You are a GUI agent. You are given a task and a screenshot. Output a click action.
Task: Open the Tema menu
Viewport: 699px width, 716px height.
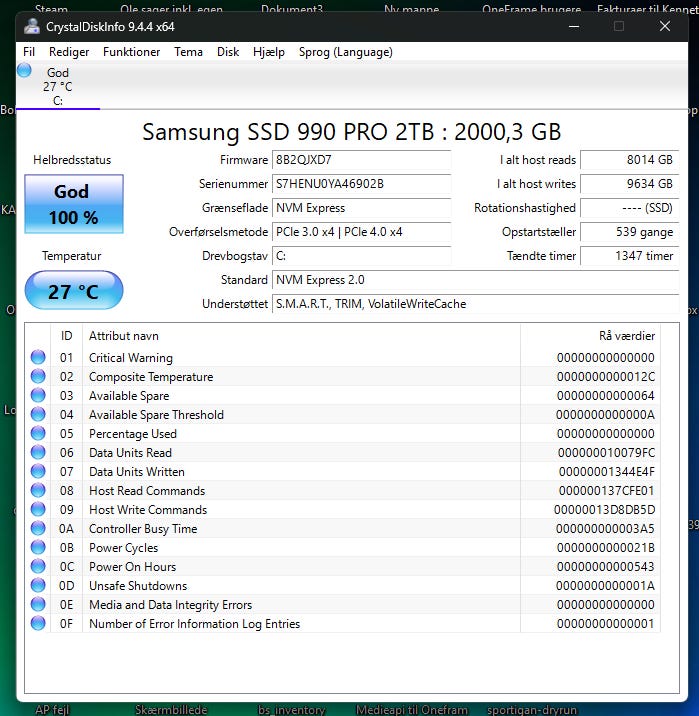[188, 52]
